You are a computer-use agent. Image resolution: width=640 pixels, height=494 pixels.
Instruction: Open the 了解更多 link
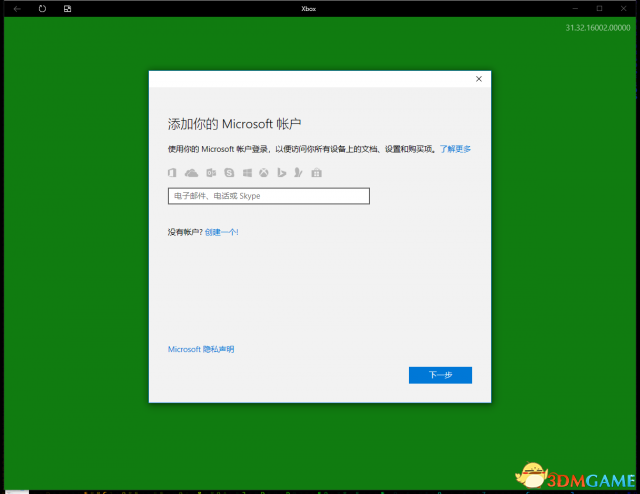(455, 149)
